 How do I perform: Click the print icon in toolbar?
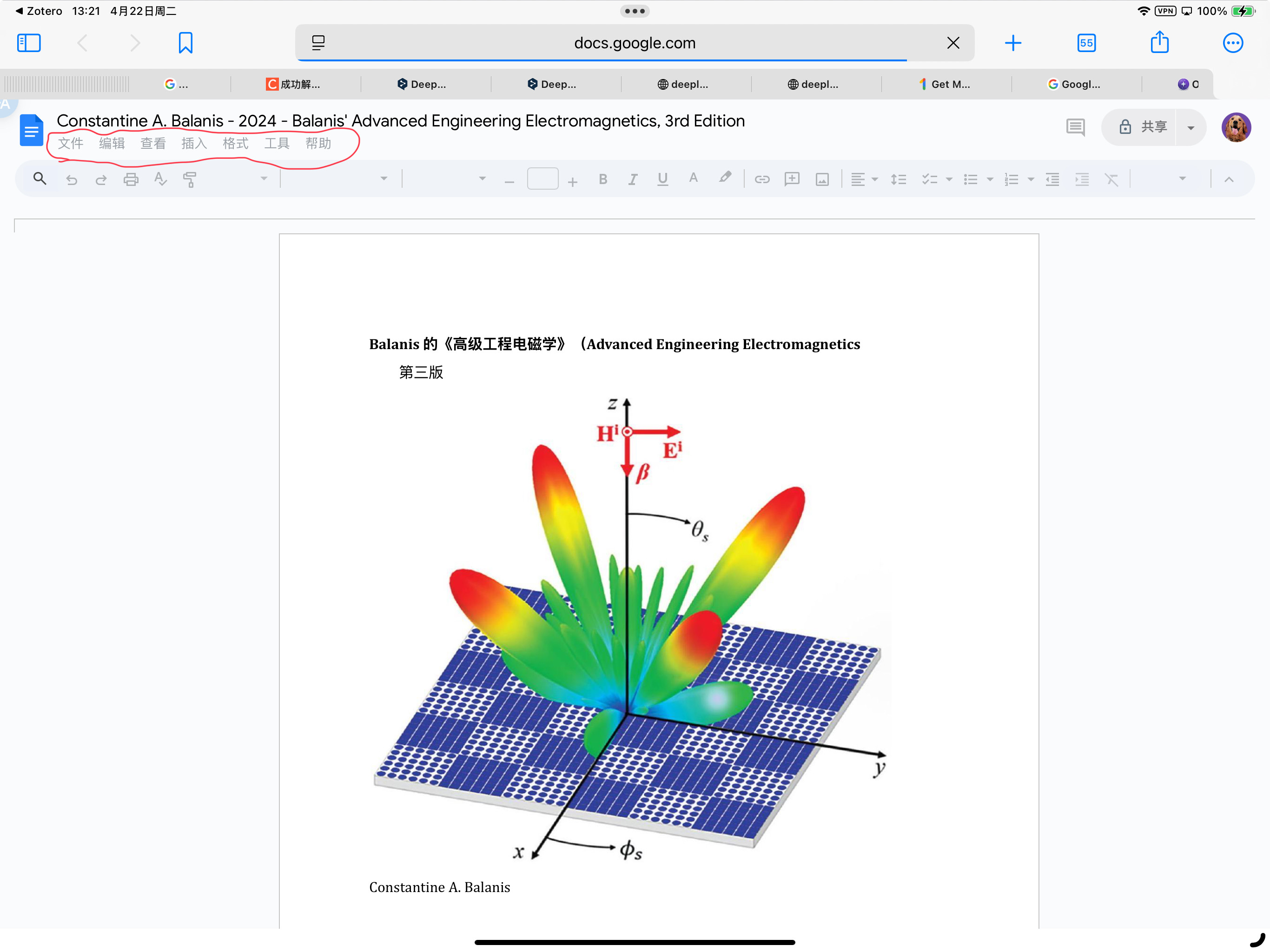131,180
